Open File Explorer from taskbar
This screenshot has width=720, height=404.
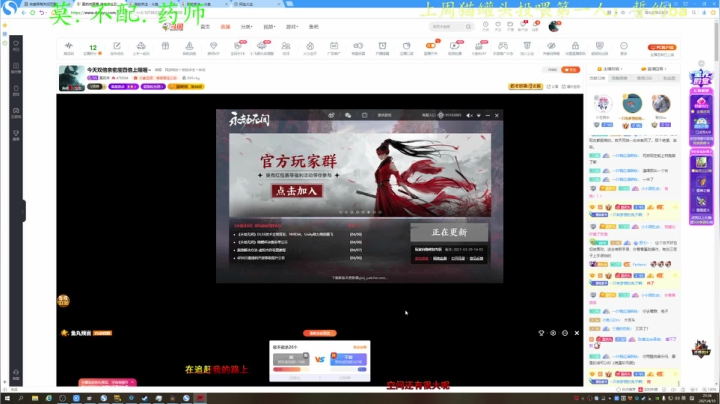[34, 398]
